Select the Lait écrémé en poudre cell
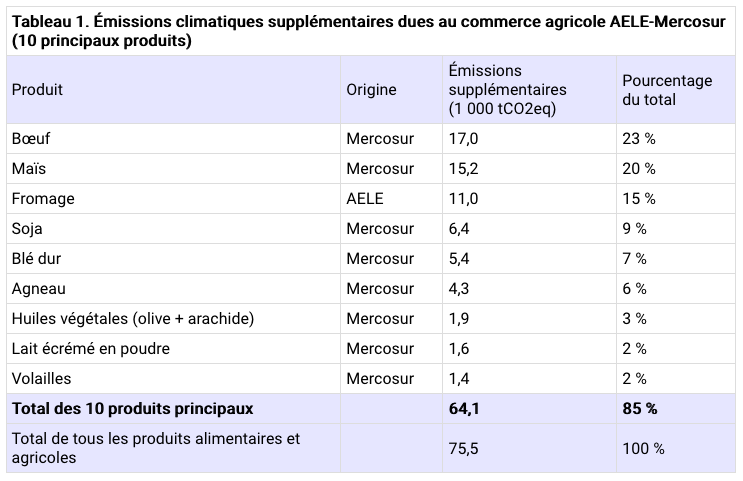 point(91,348)
